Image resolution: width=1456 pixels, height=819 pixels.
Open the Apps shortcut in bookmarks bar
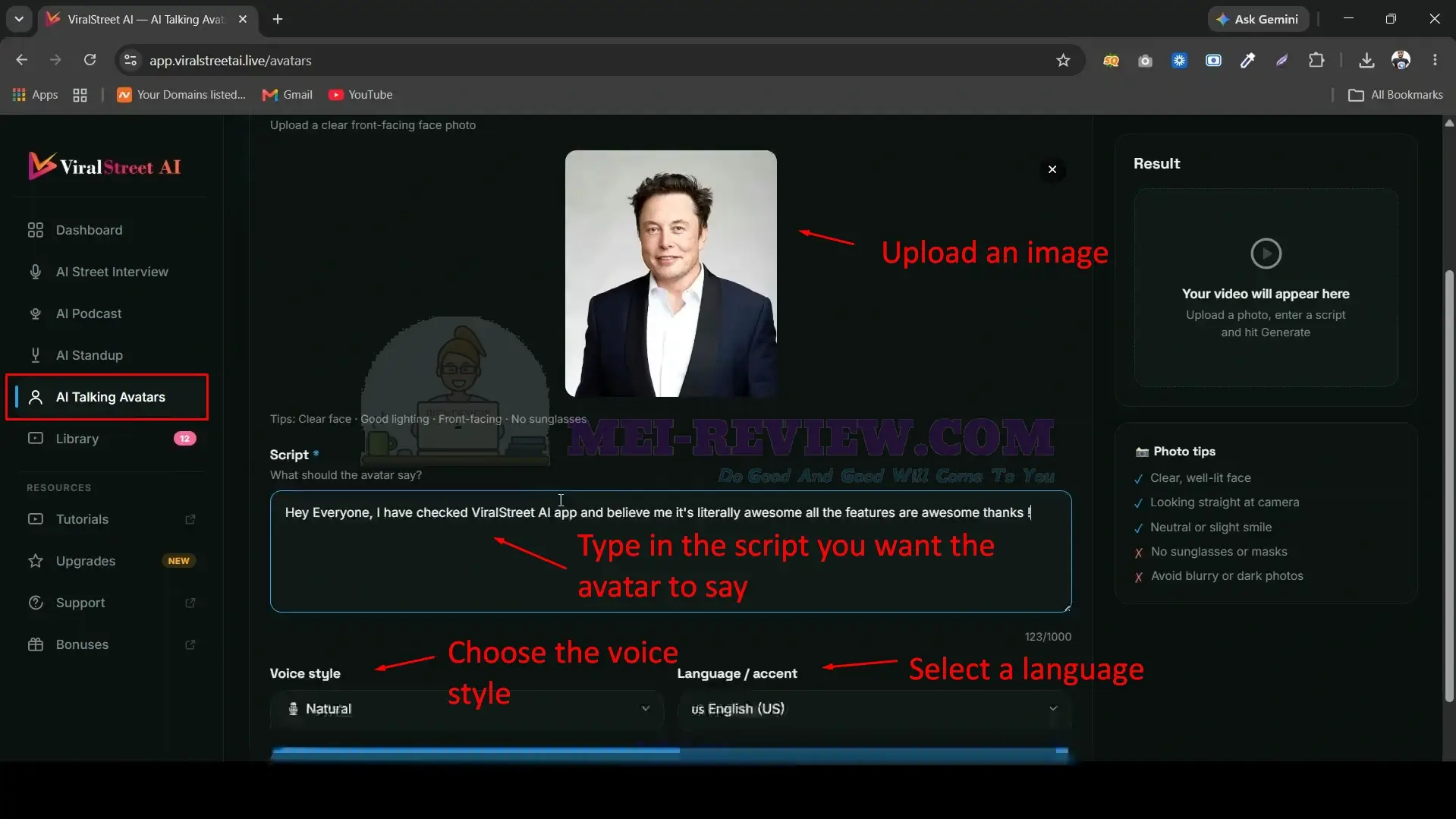36,95
